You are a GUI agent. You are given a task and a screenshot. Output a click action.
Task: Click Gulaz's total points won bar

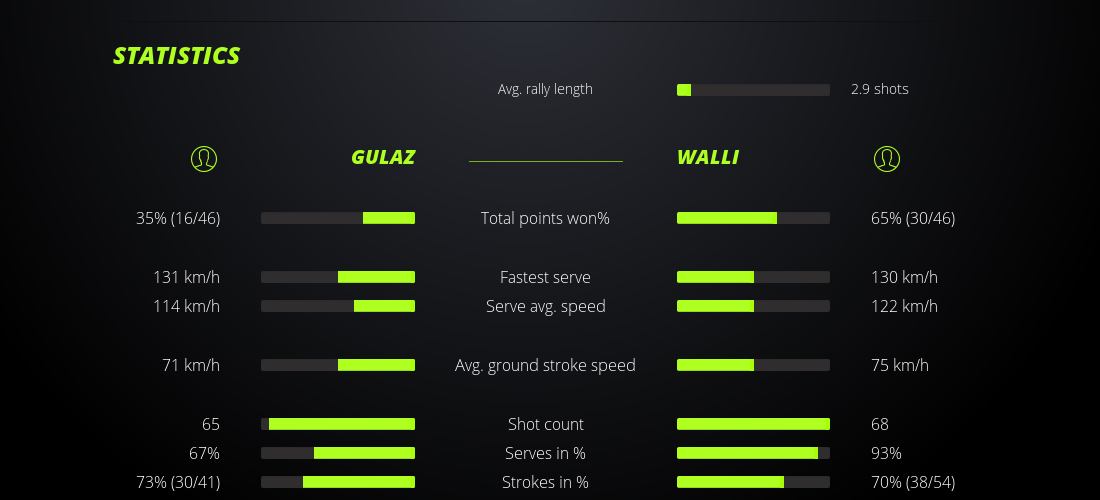point(338,218)
